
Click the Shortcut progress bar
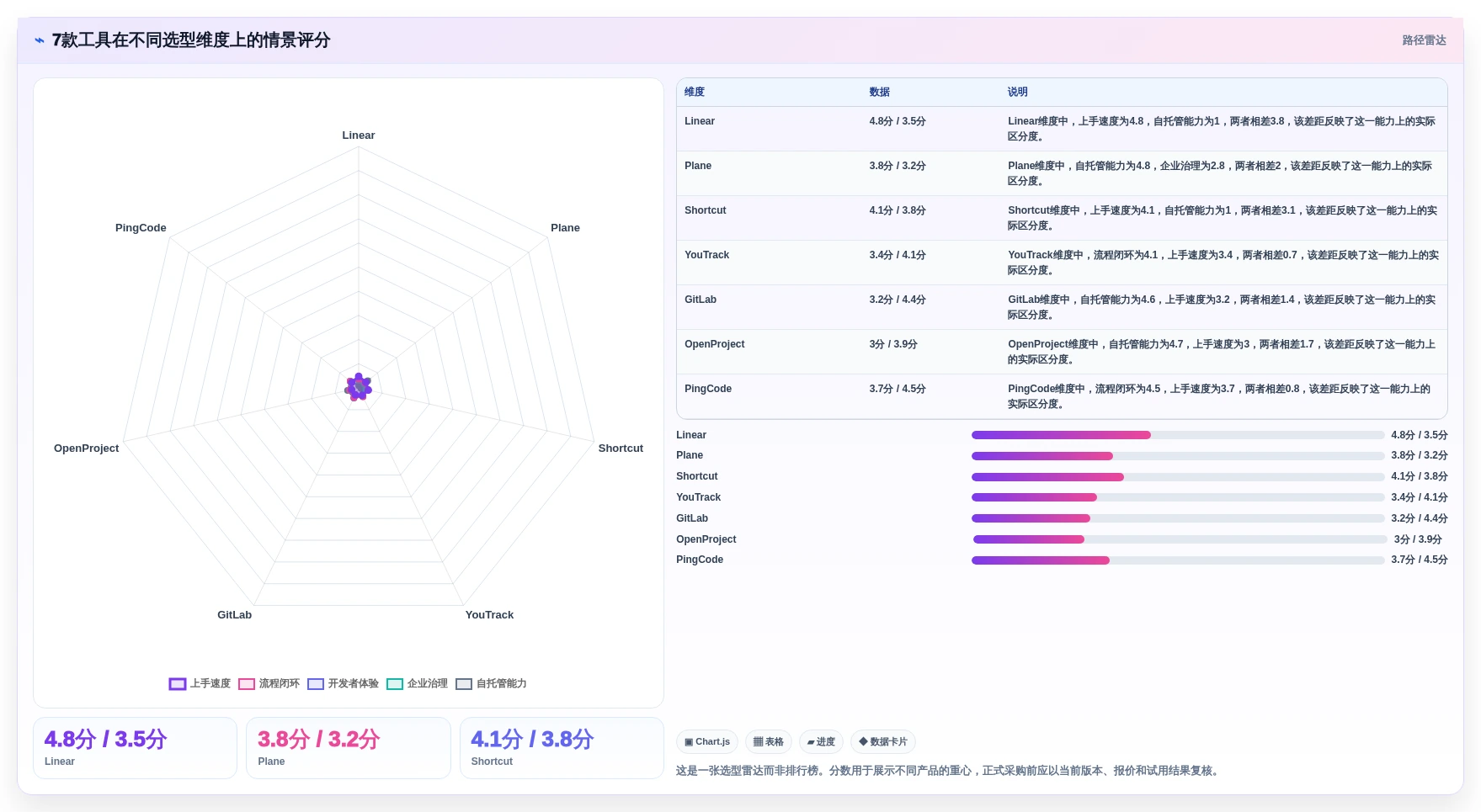click(x=1178, y=477)
